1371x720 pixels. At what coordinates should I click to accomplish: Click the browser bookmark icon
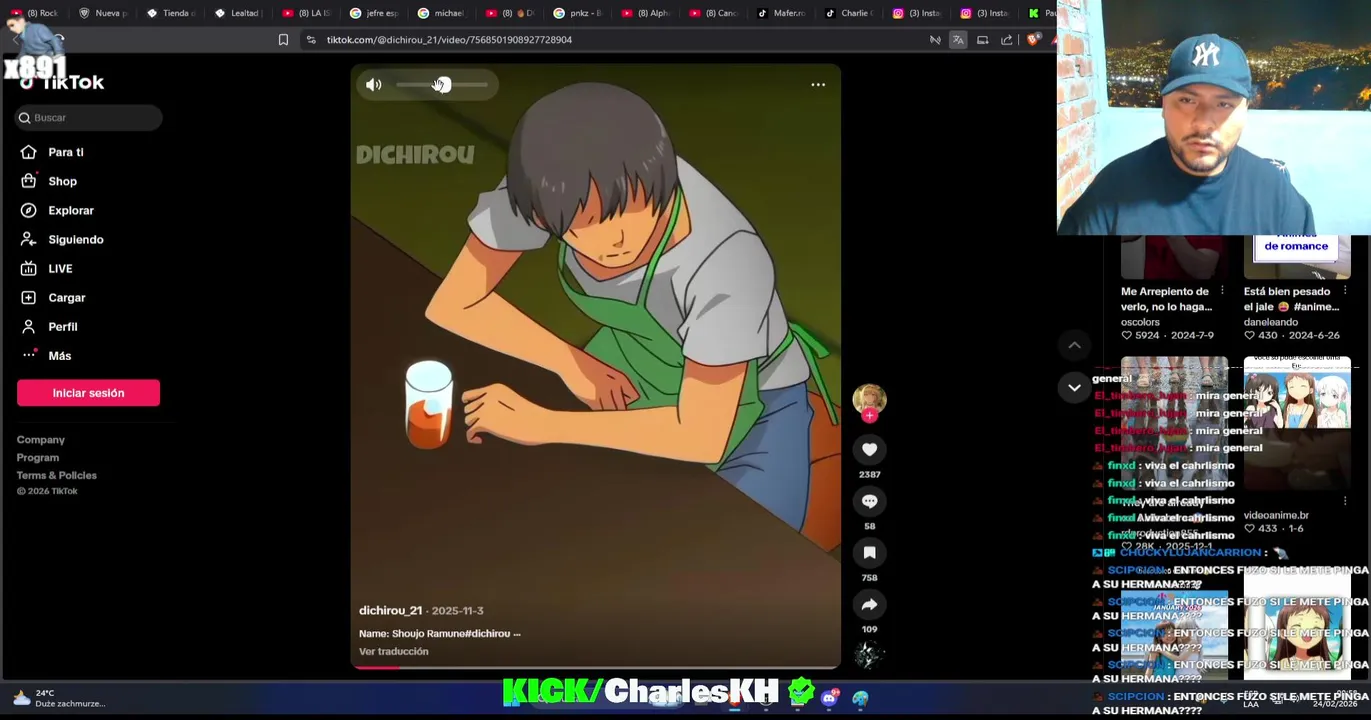(x=283, y=40)
